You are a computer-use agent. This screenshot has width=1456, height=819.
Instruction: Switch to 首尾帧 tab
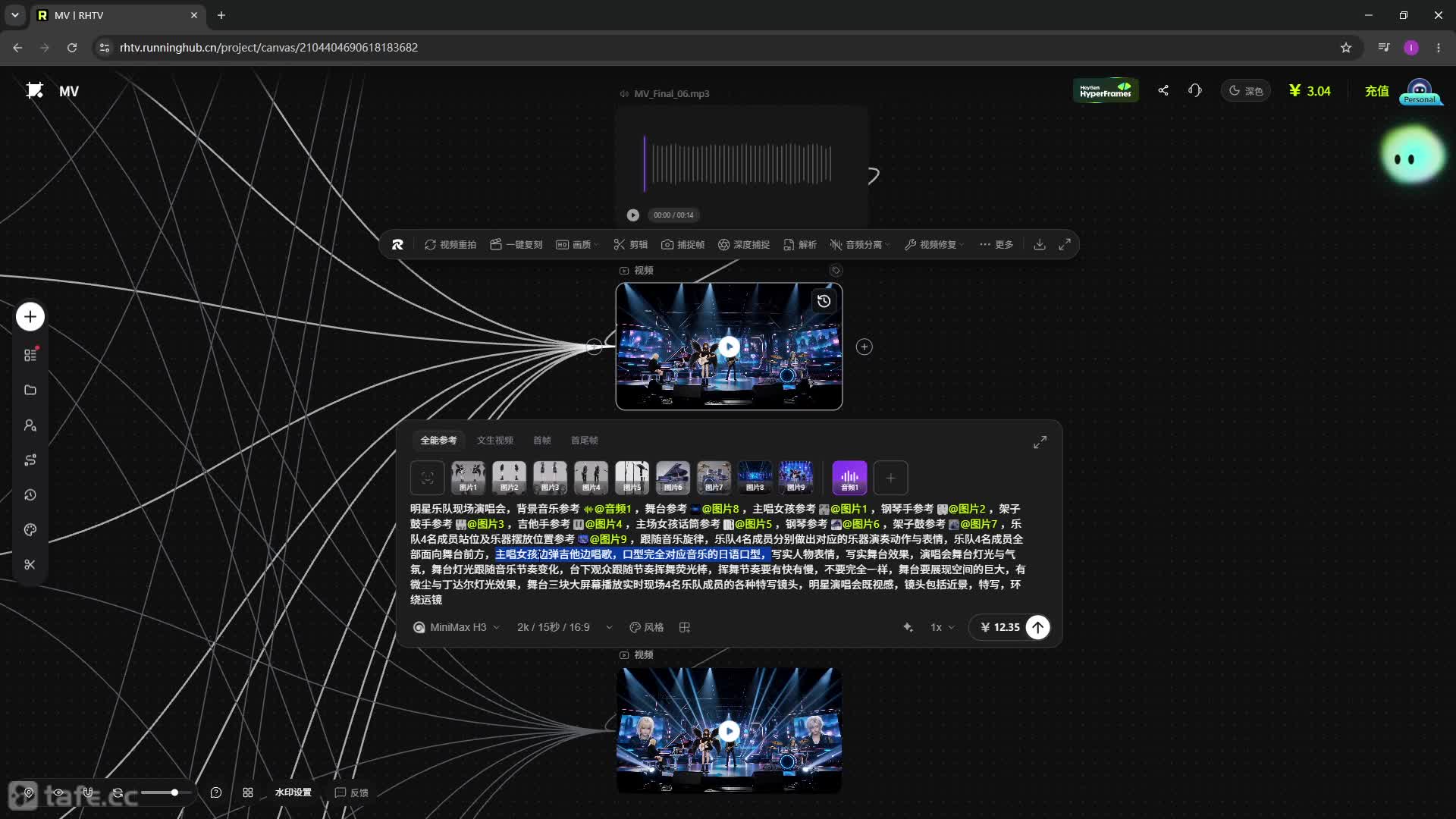coord(584,440)
